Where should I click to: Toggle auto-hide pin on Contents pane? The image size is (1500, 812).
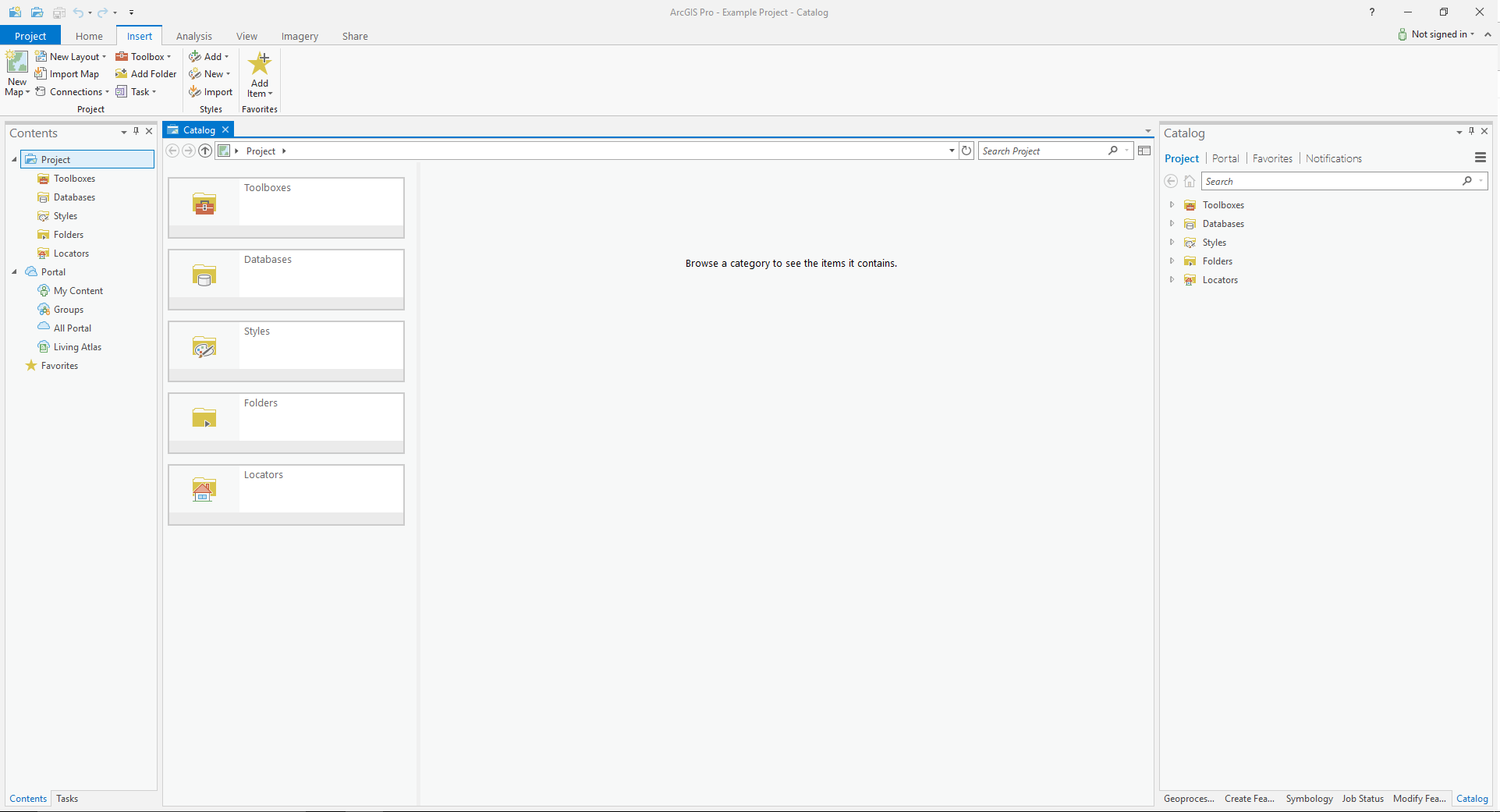136,132
